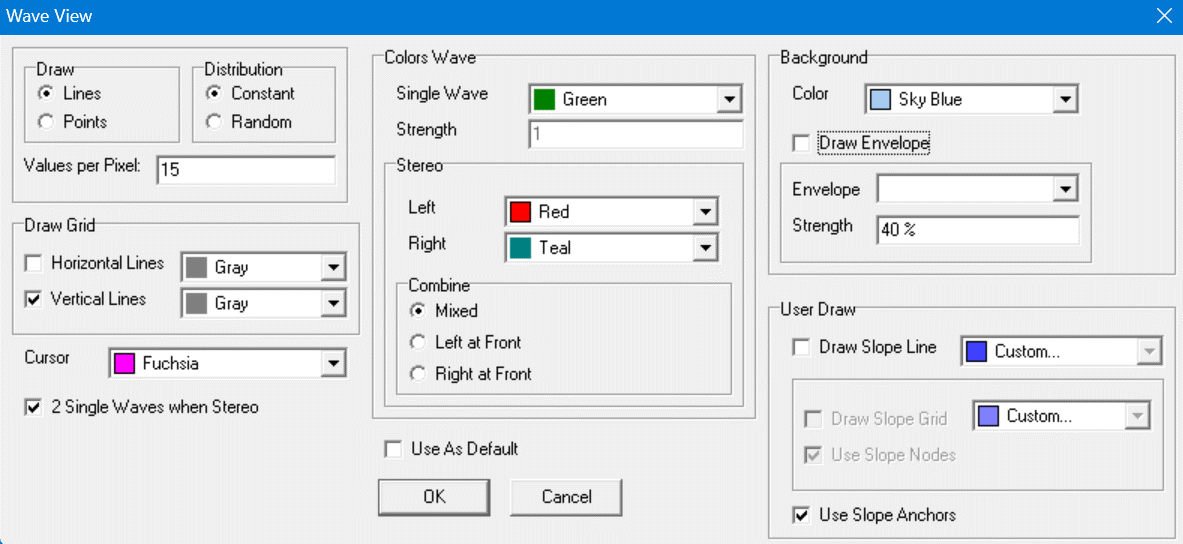Toggle Draw Envelope checkbox

click(801, 144)
